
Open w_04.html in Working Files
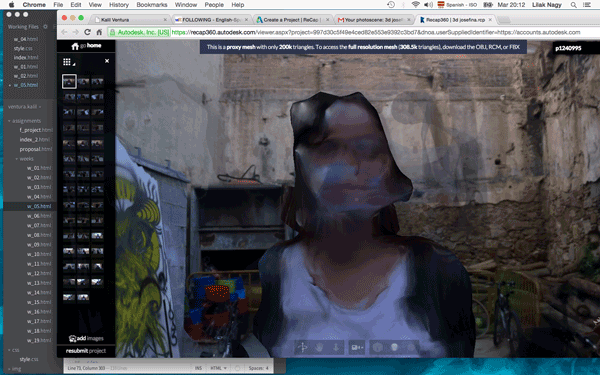(x=26, y=39)
